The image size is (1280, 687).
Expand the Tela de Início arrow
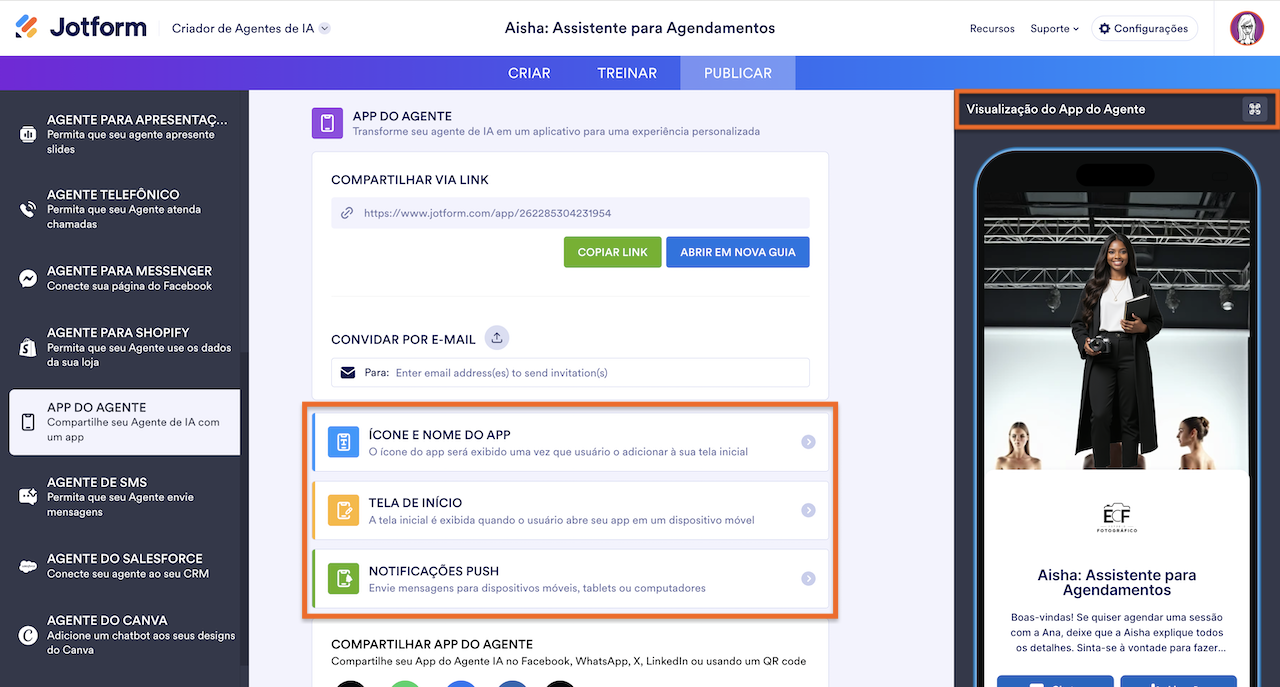(x=808, y=510)
